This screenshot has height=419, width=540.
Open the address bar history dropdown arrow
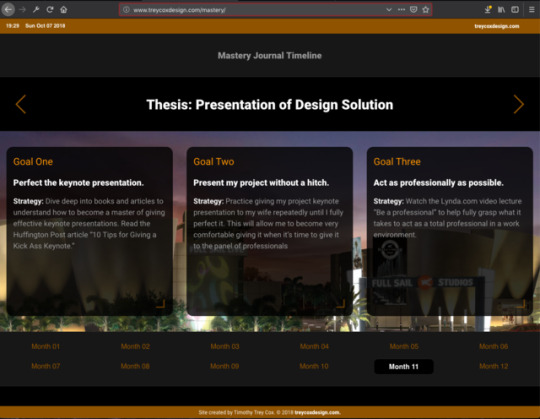pyautogui.click(x=389, y=10)
